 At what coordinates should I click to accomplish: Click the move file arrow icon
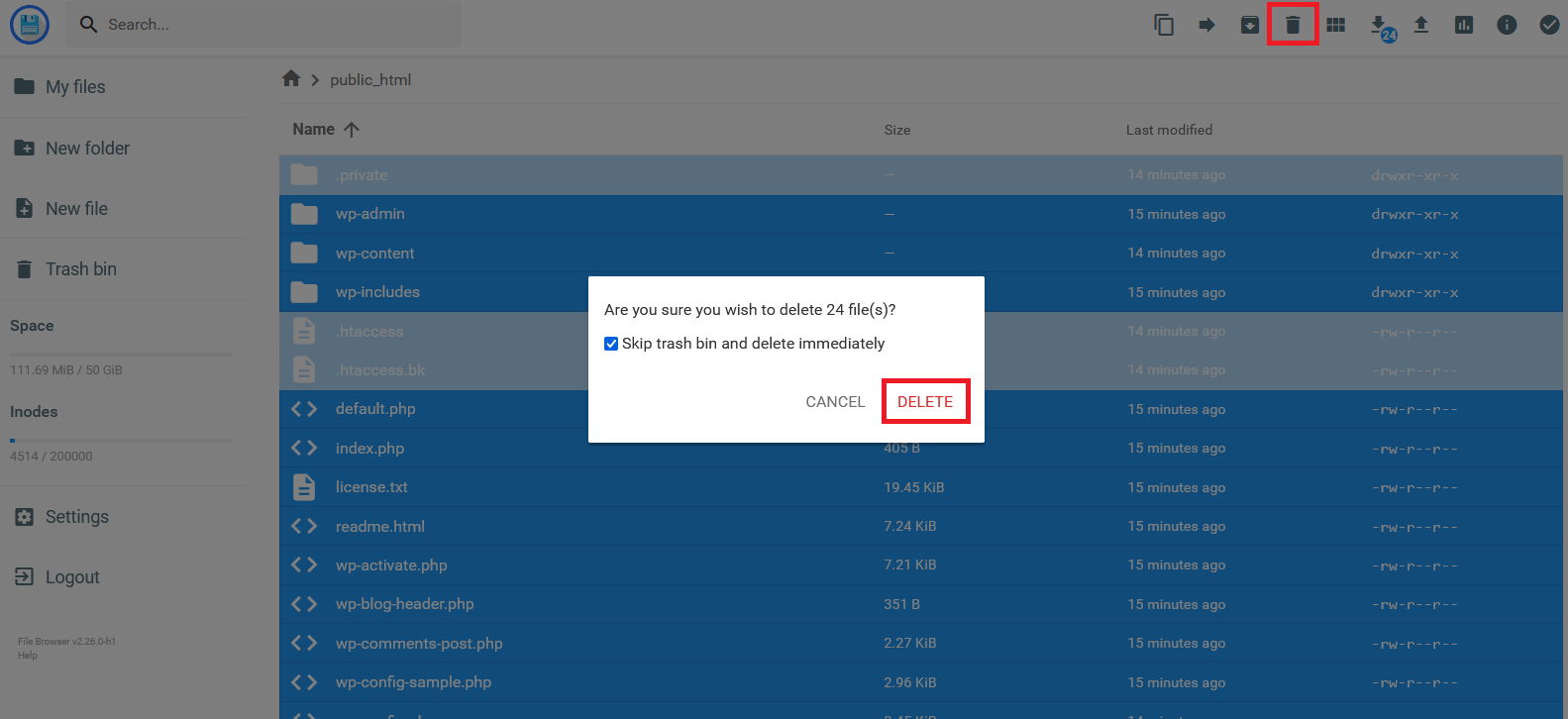click(1206, 25)
